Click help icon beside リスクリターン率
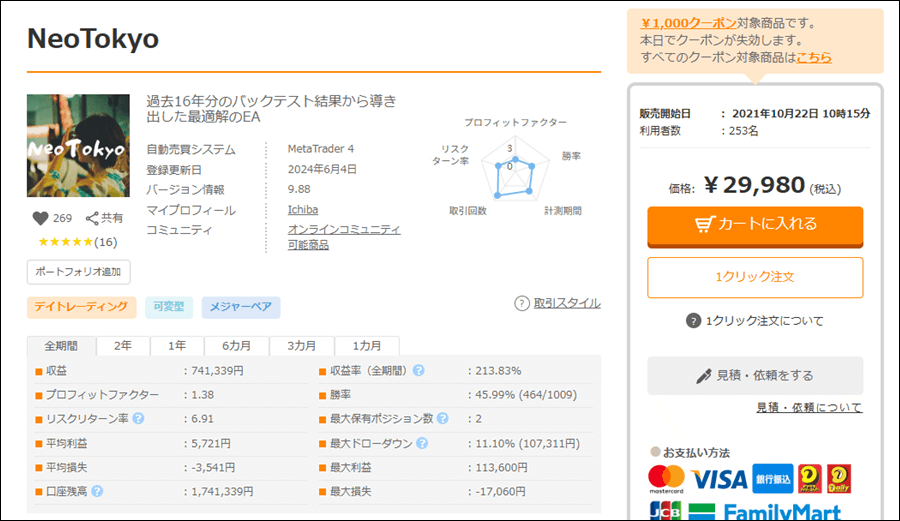 click(138, 418)
